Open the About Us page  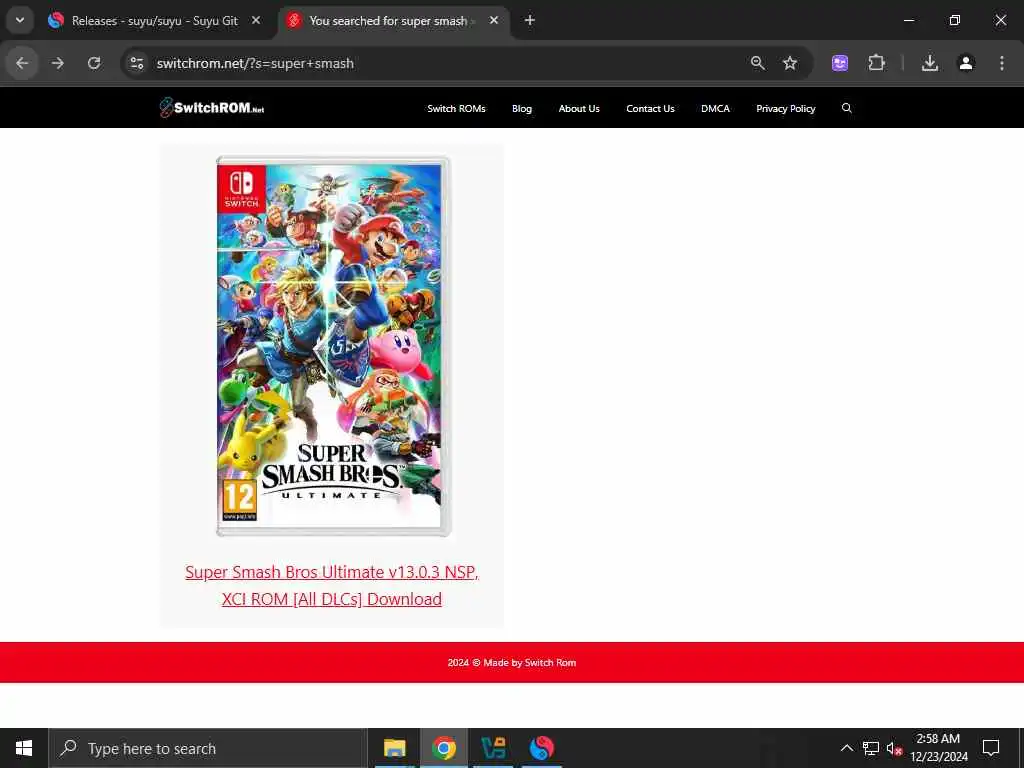(x=579, y=108)
